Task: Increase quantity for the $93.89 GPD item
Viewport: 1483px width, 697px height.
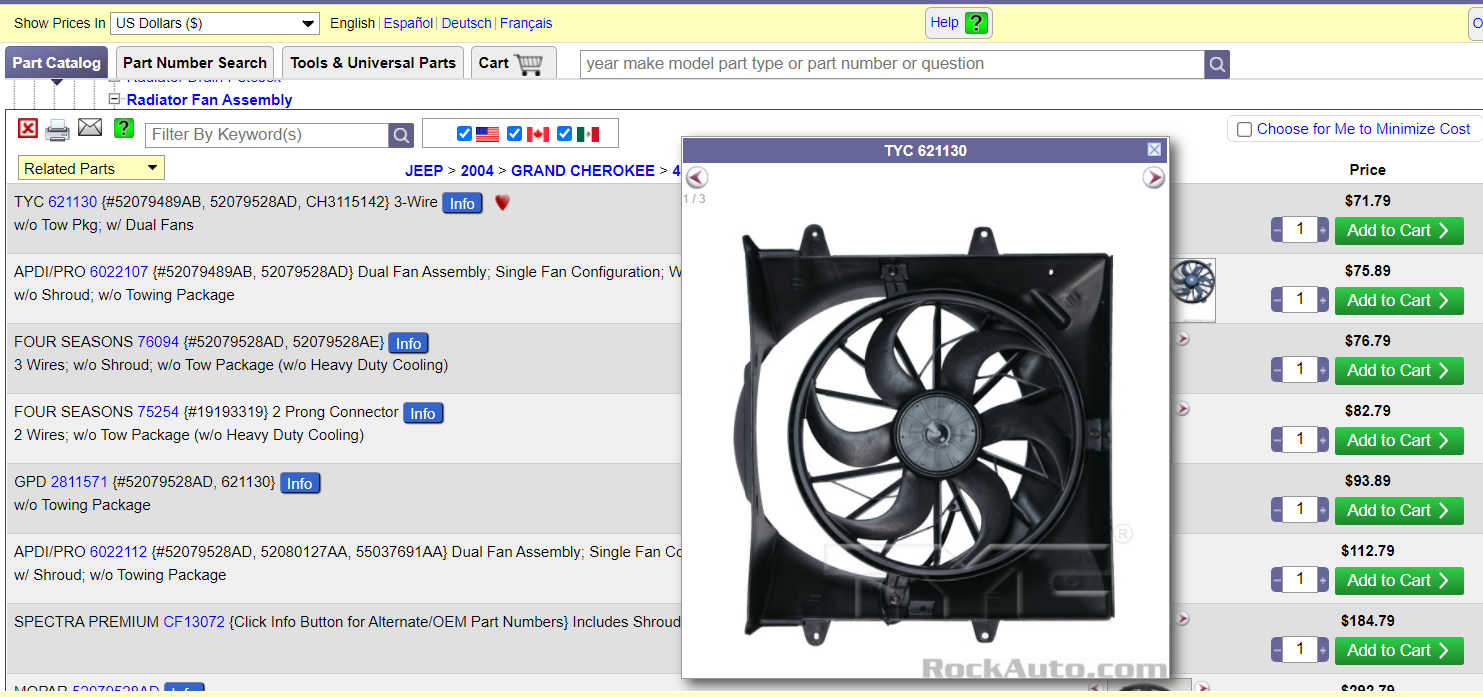Action: point(1323,510)
